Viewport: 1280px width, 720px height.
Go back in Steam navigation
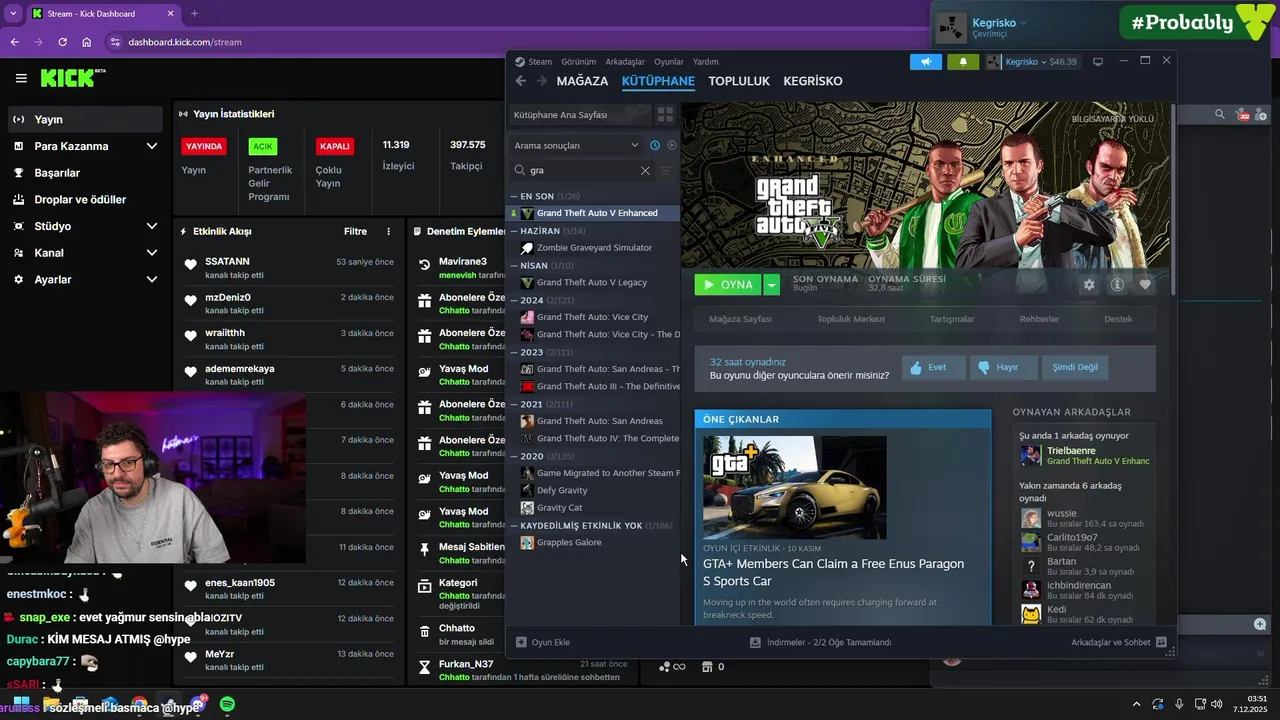[520, 81]
